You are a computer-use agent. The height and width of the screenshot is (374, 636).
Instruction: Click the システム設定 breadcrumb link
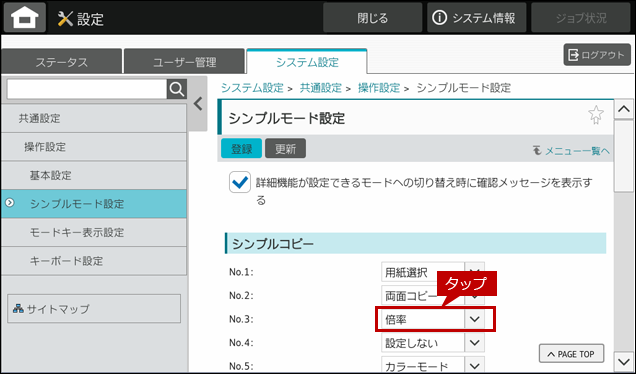click(252, 88)
